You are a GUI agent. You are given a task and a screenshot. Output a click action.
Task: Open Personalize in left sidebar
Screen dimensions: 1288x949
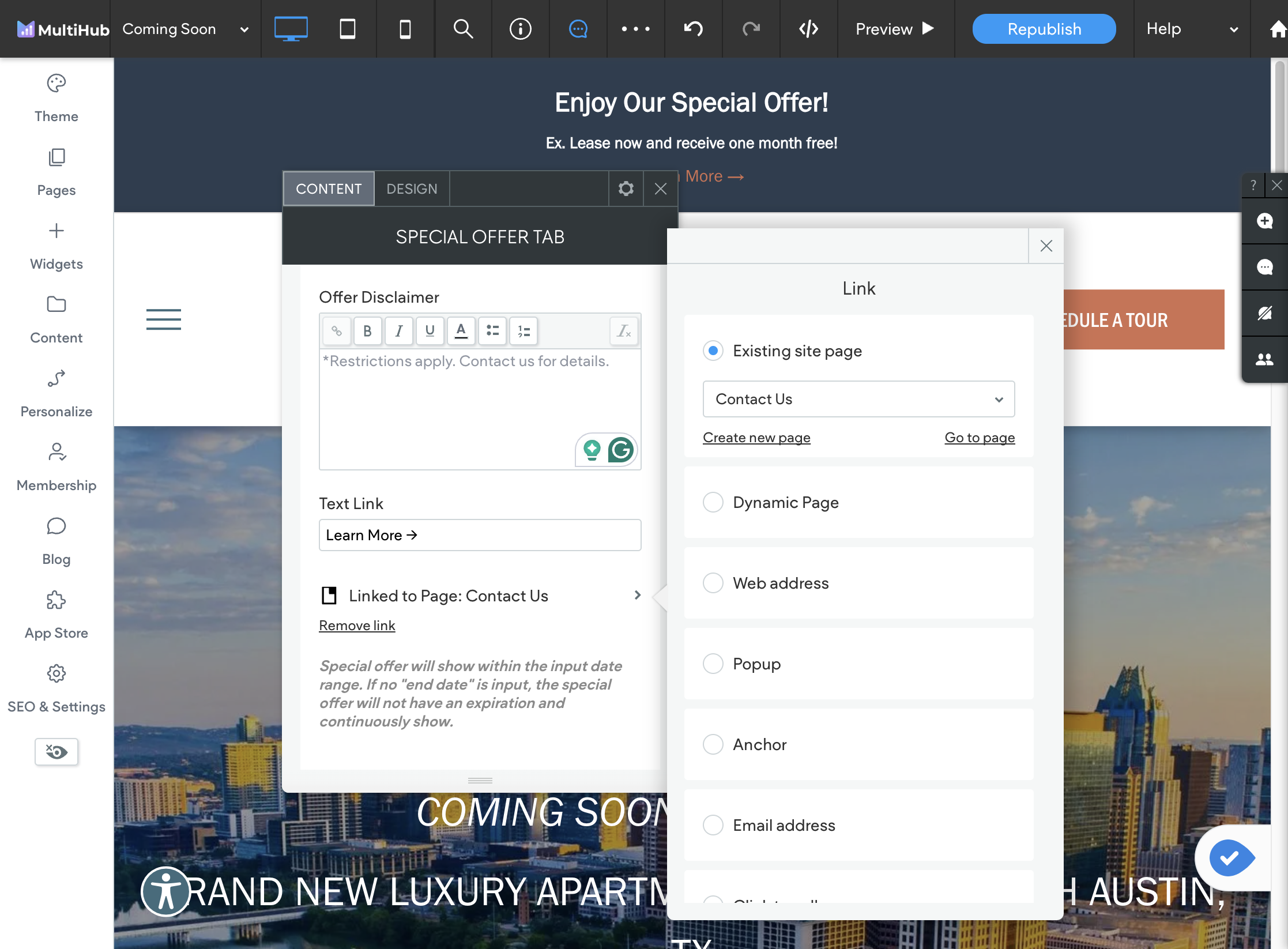57,394
